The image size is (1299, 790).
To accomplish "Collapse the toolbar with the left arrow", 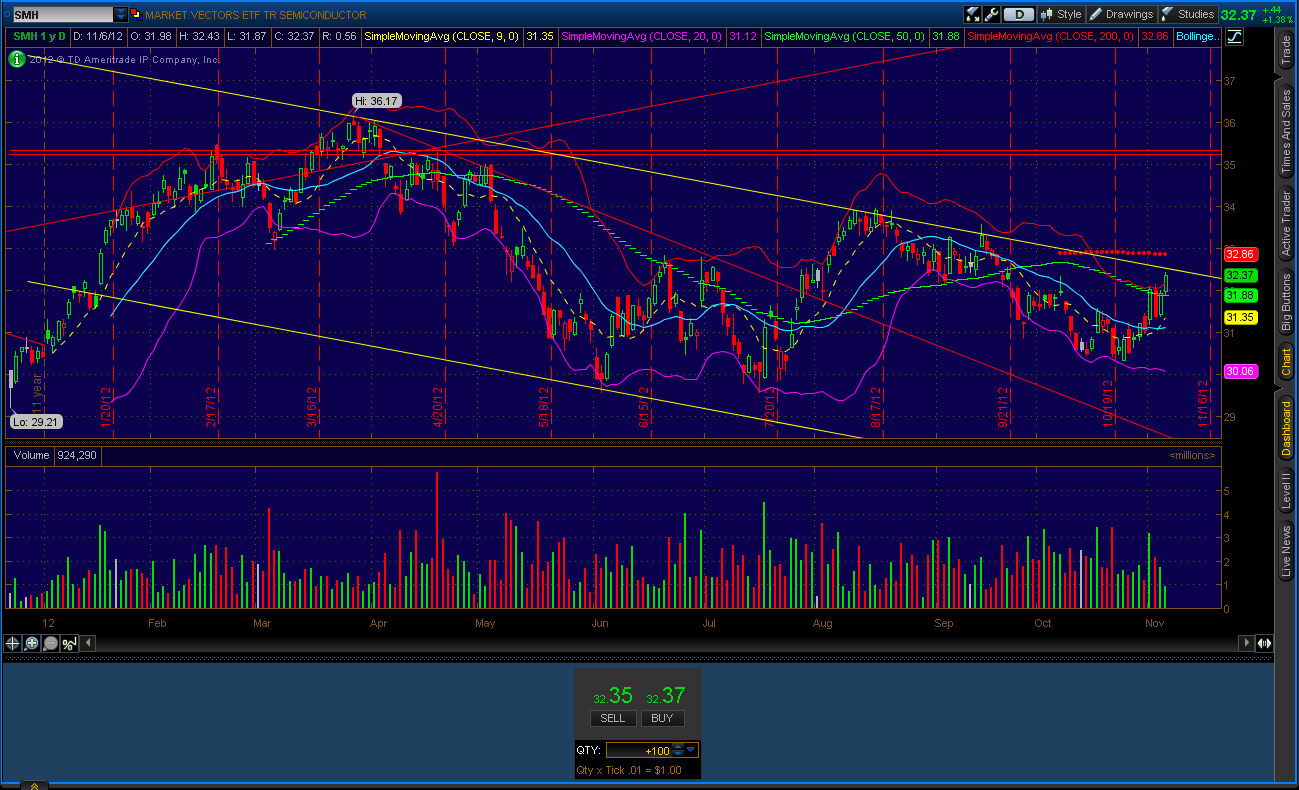I will pyautogui.click(x=88, y=643).
